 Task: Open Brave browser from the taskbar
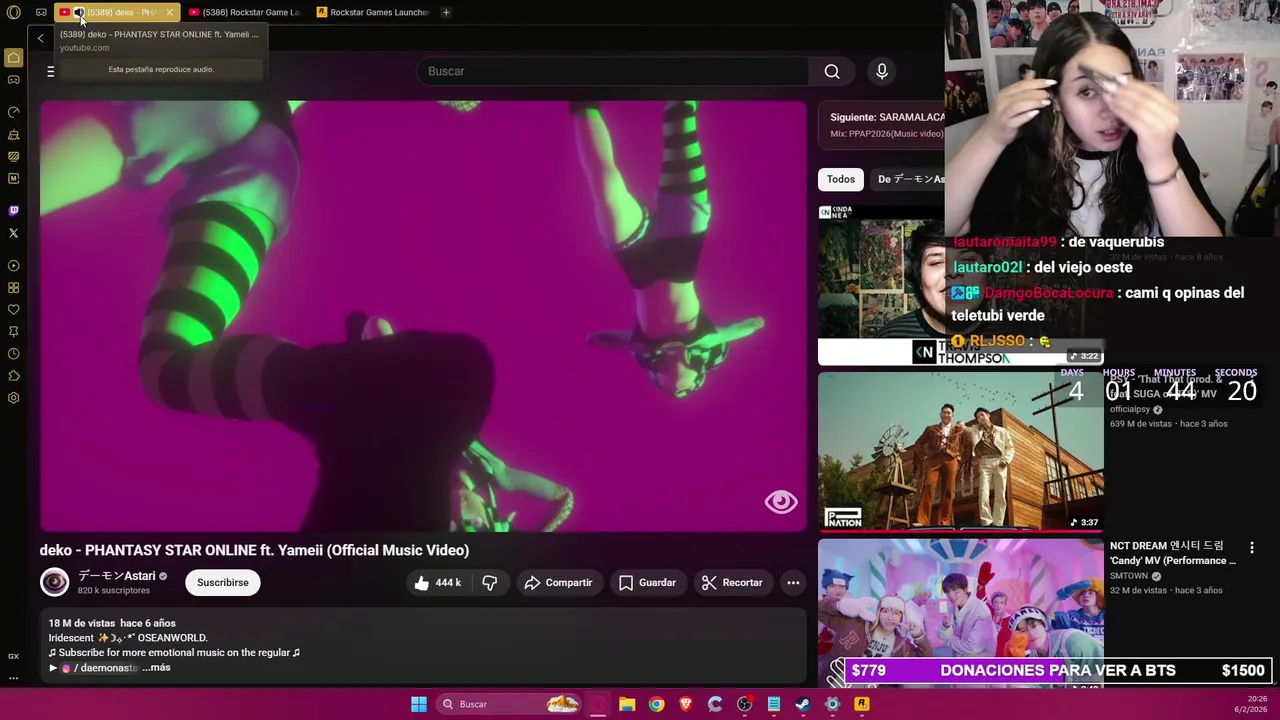tap(686, 704)
